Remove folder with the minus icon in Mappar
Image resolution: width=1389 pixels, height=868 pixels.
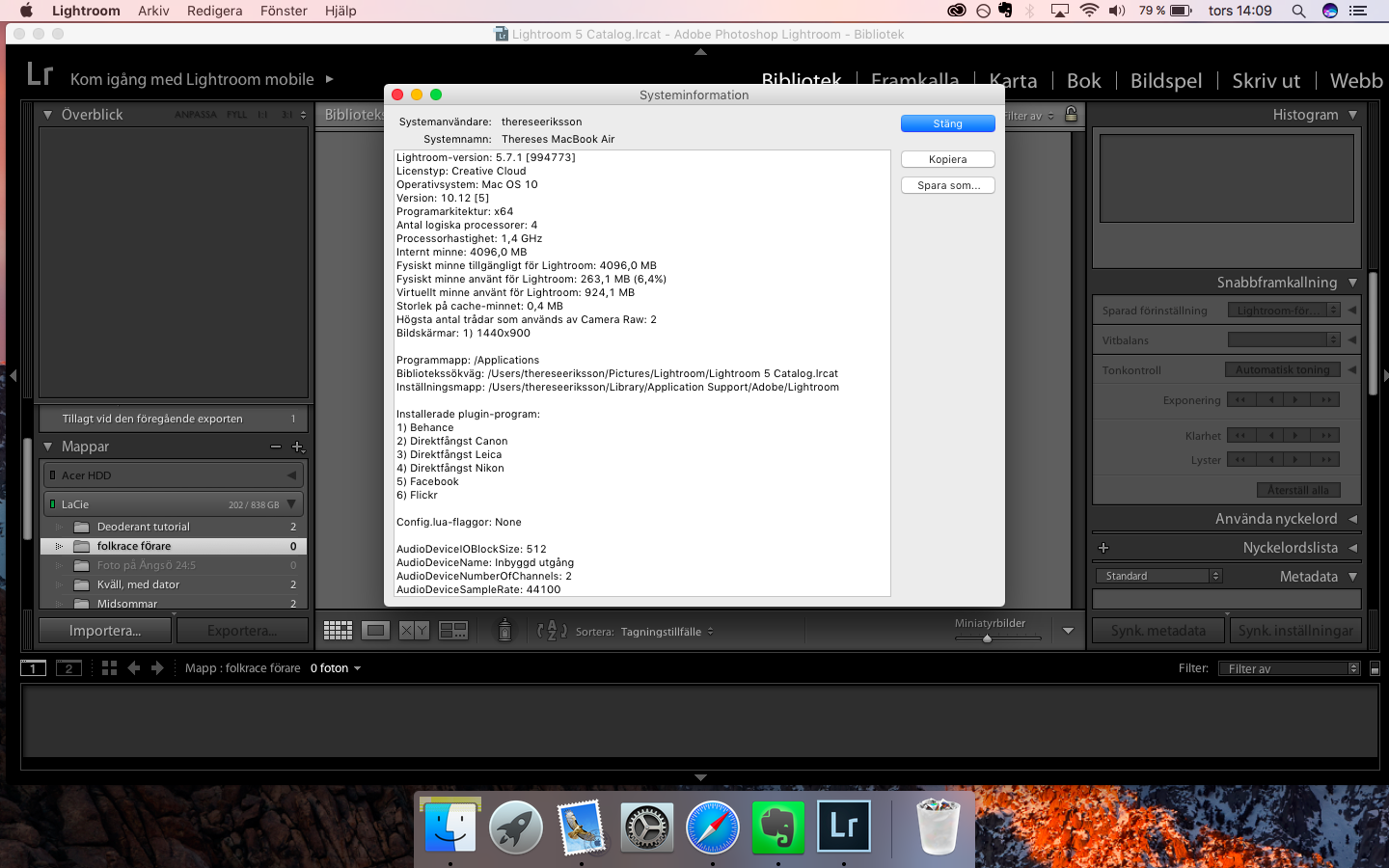pos(276,447)
